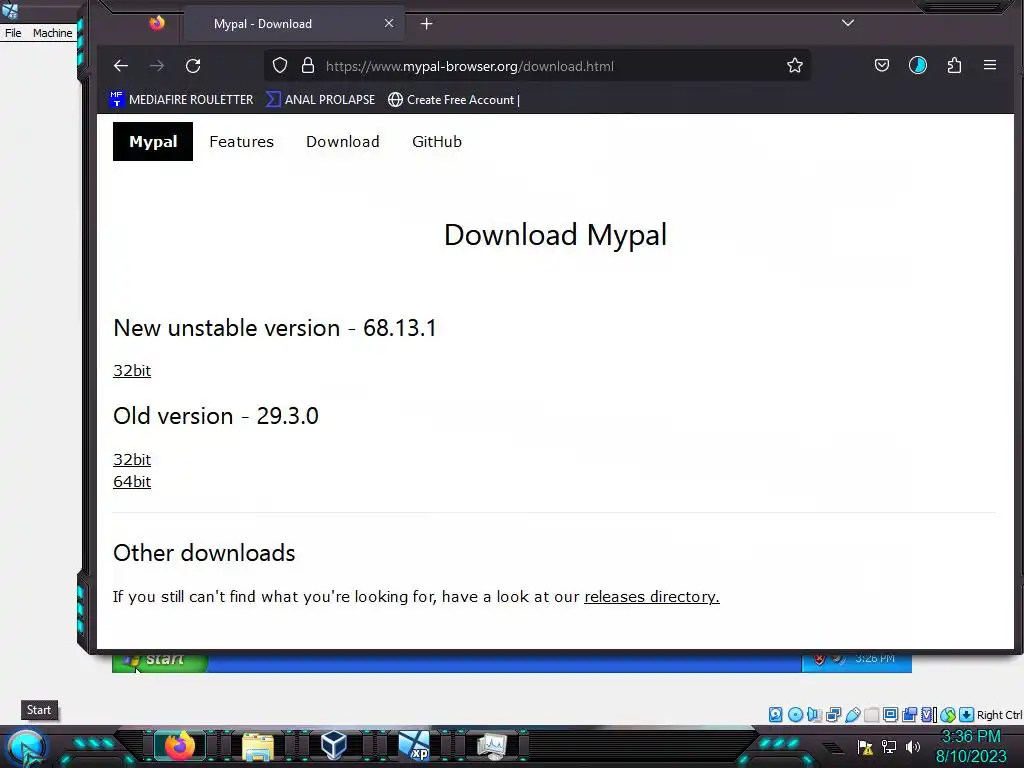Open the Save to Pocket icon
Image resolution: width=1024 pixels, height=768 pixels.
[882, 65]
